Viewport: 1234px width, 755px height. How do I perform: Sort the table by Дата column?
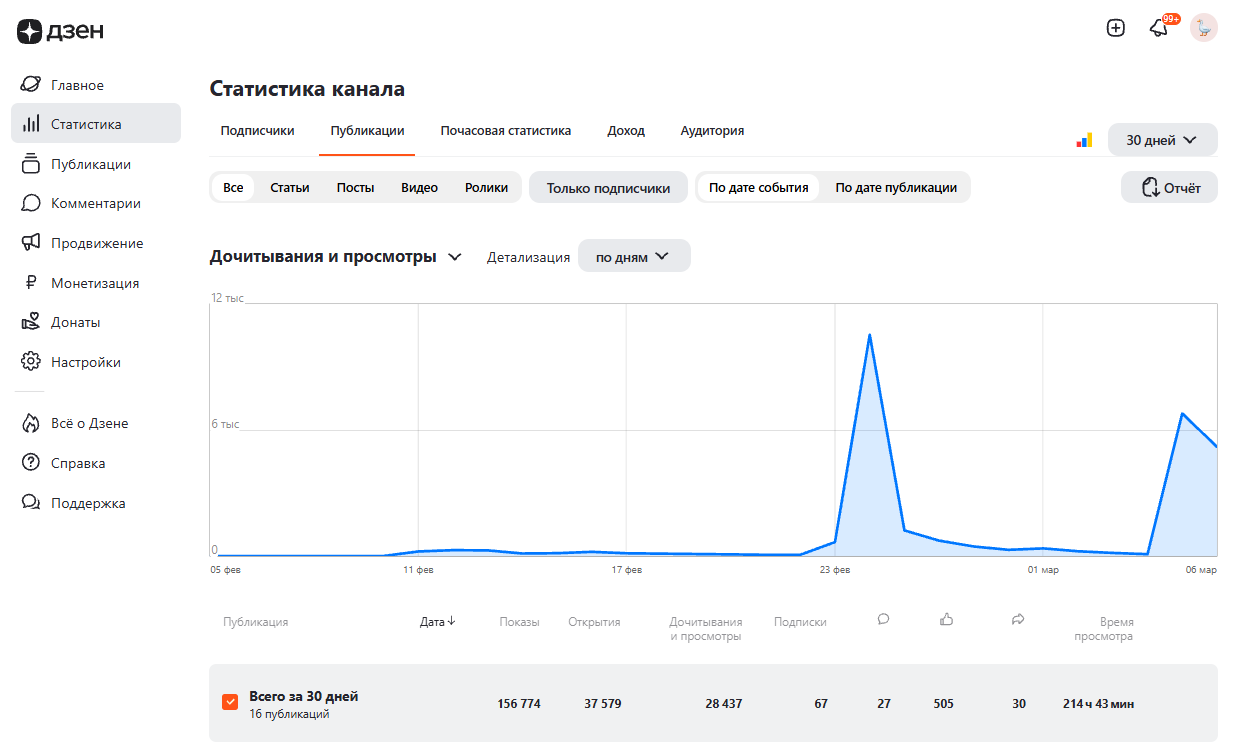pos(438,621)
